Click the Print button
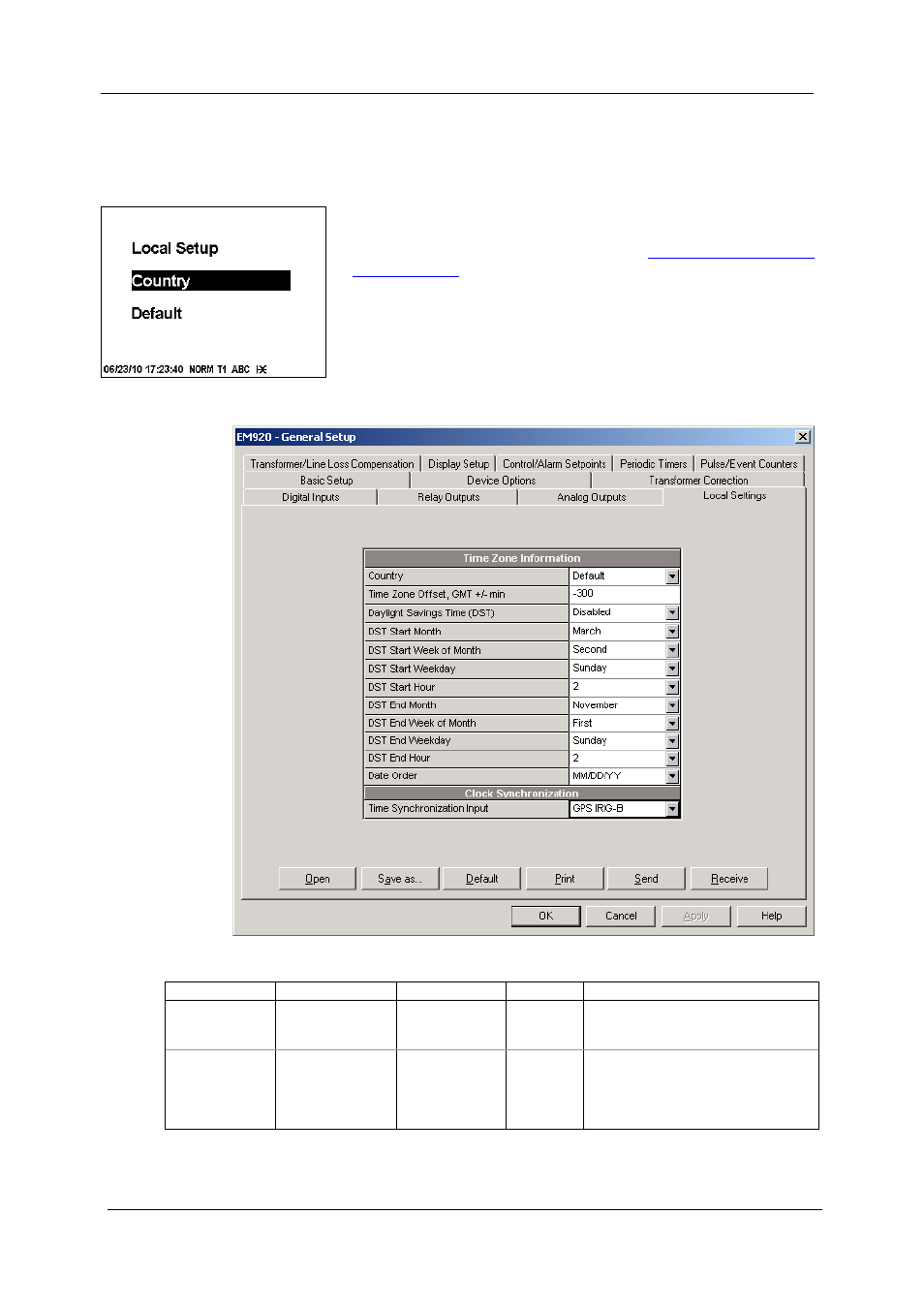This screenshot has width=924, height=1308. 565,879
